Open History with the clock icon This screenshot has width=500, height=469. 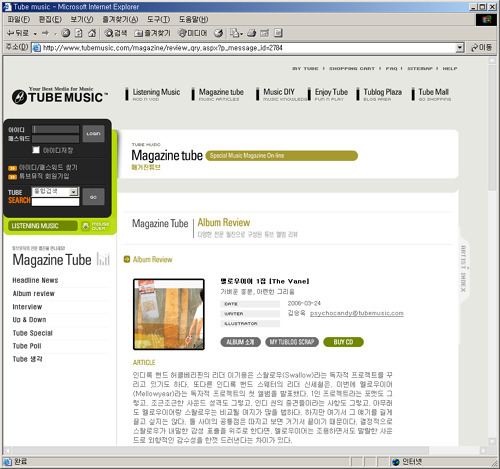tap(219, 33)
